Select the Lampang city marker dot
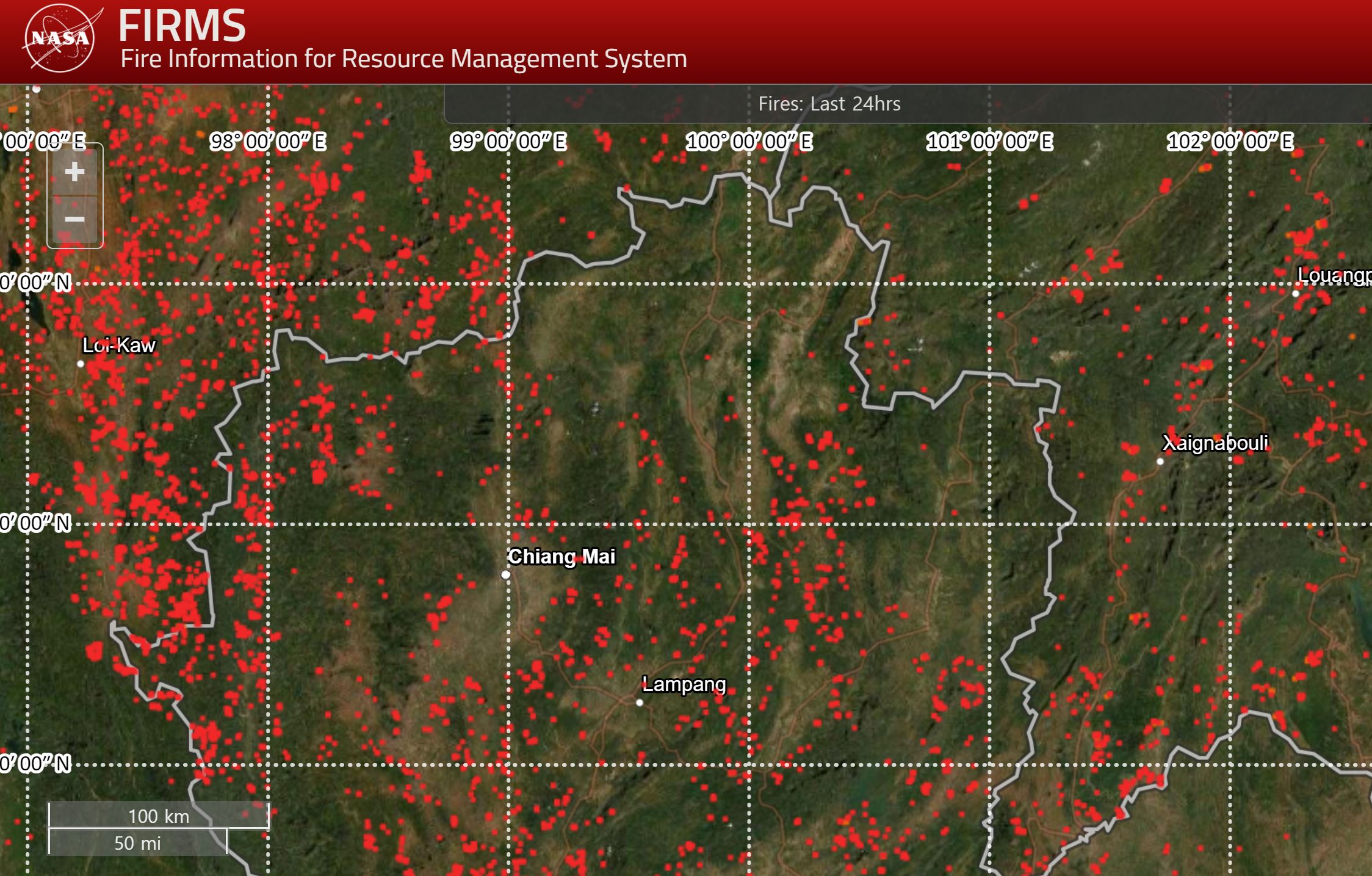 point(640,702)
